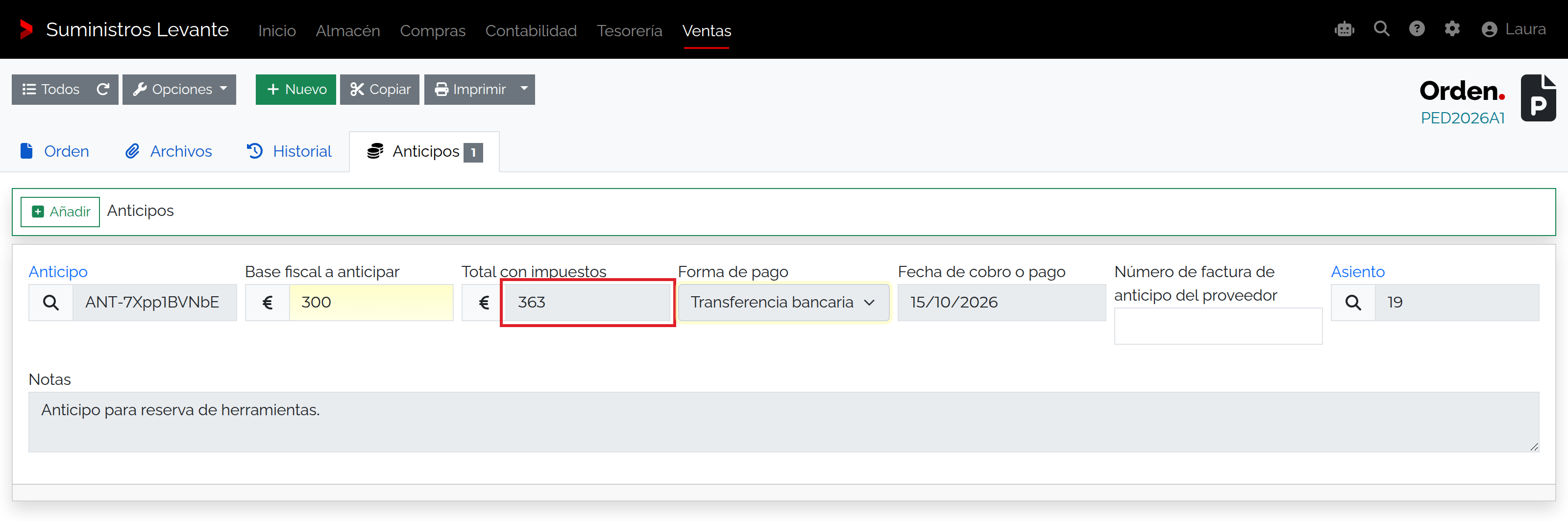
Task: Click the search magnifier in top bar
Action: tap(1381, 28)
